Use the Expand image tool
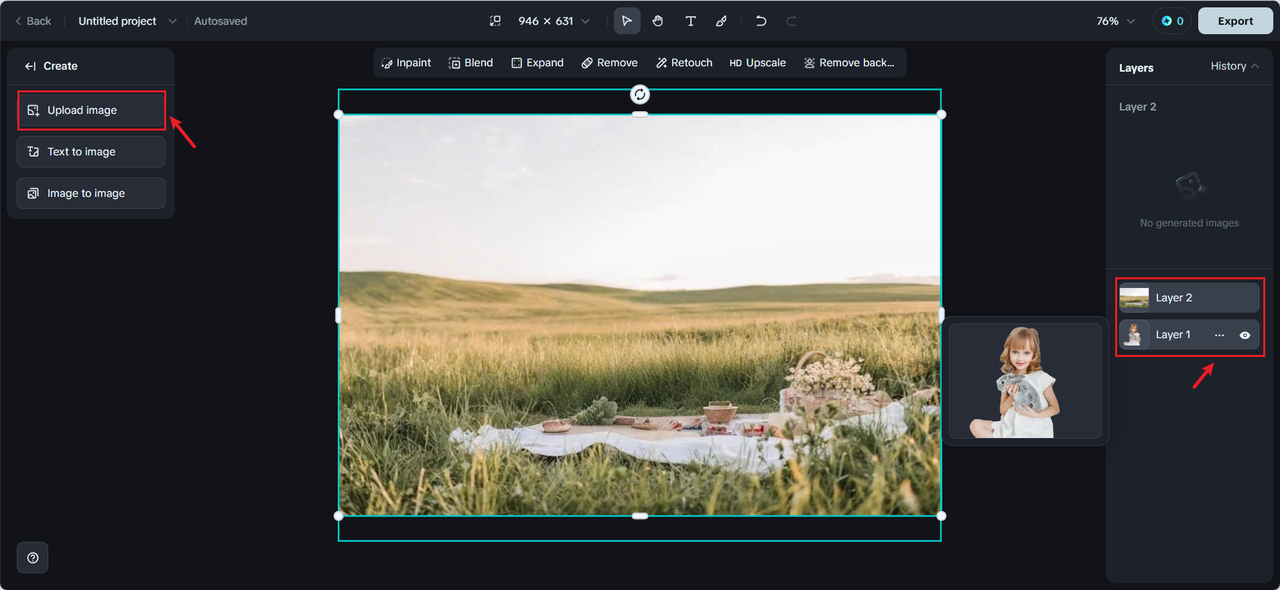 pyautogui.click(x=538, y=63)
